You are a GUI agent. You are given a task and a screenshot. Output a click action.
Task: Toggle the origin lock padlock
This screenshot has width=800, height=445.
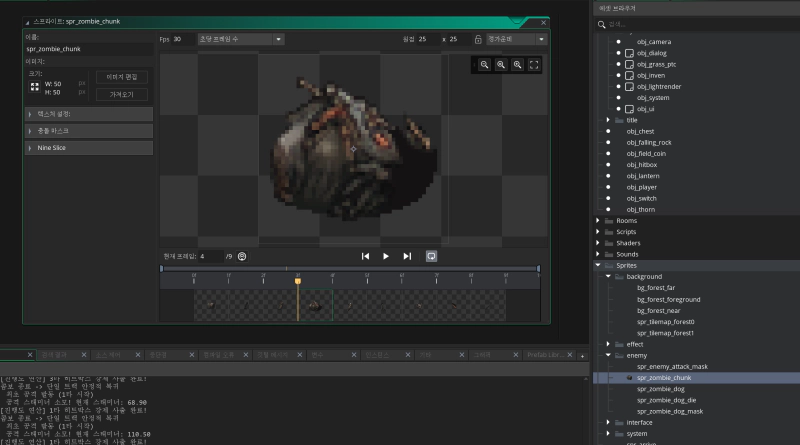pyautogui.click(x=478, y=39)
